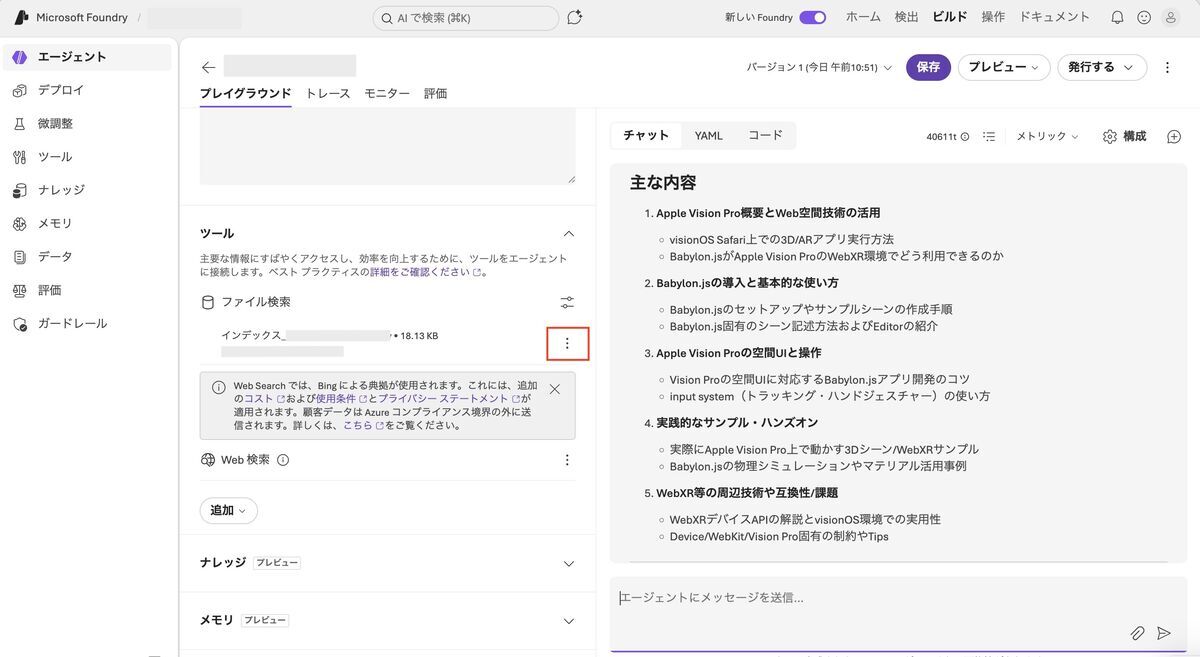The width and height of the screenshot is (1200, 657).
Task: Click the Microsoft Foundry logo icon
Action: click(20, 18)
